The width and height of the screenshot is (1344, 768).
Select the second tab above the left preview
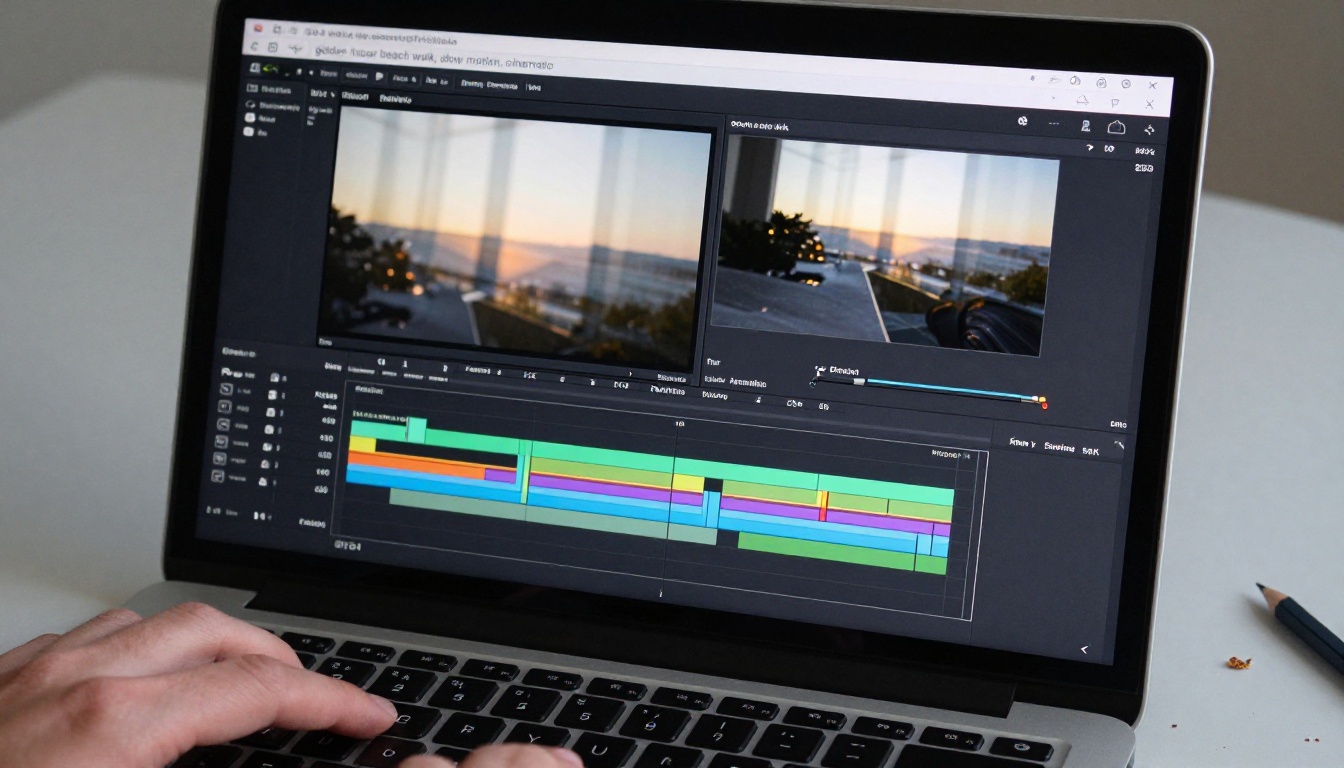coord(394,99)
